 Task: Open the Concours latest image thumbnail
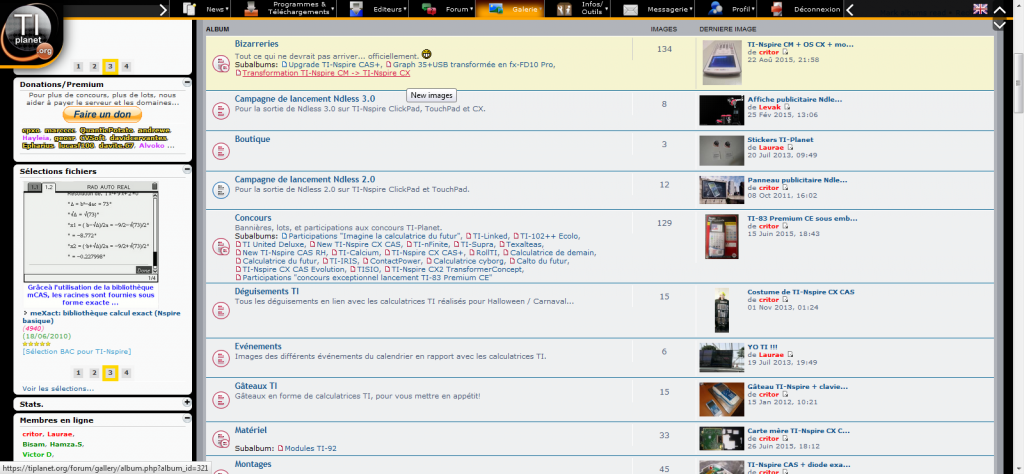pos(722,236)
